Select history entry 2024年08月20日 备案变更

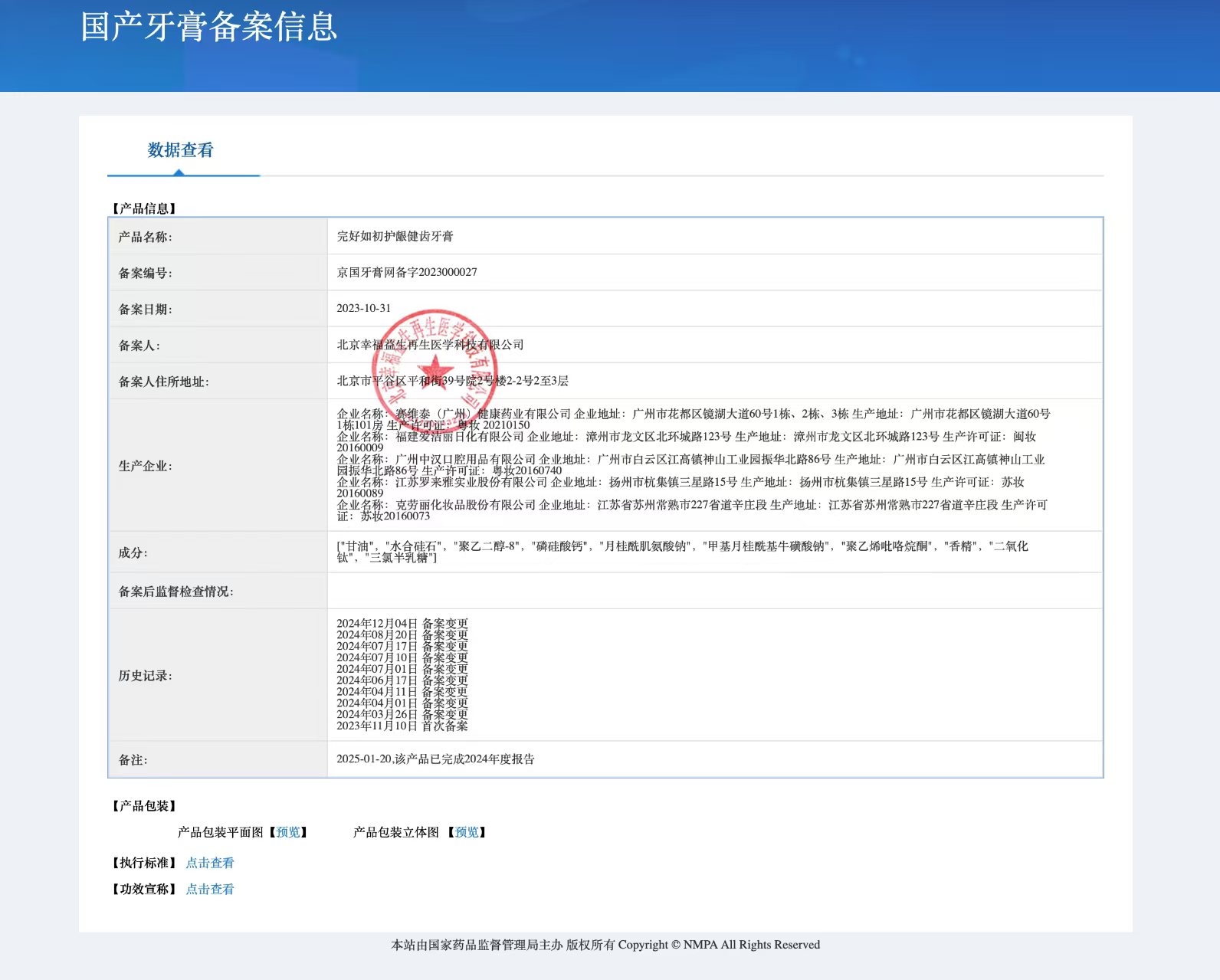[x=402, y=635]
